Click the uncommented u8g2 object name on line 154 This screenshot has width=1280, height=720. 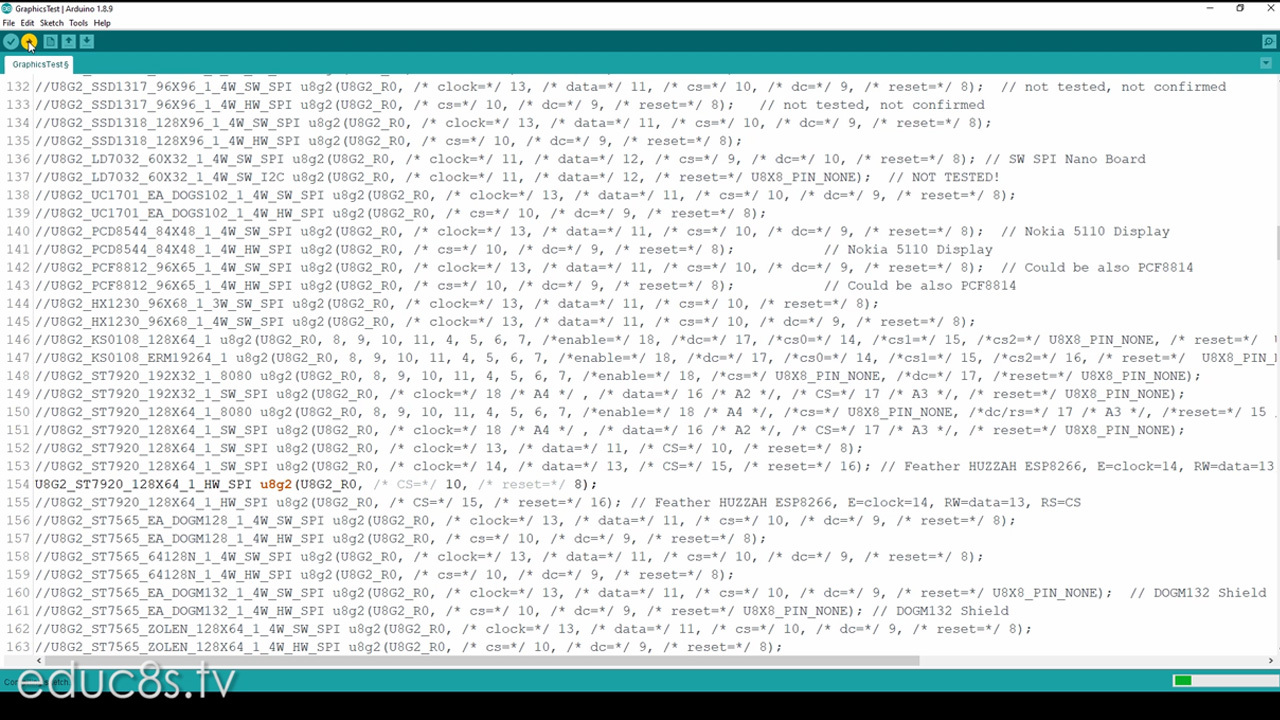point(276,484)
